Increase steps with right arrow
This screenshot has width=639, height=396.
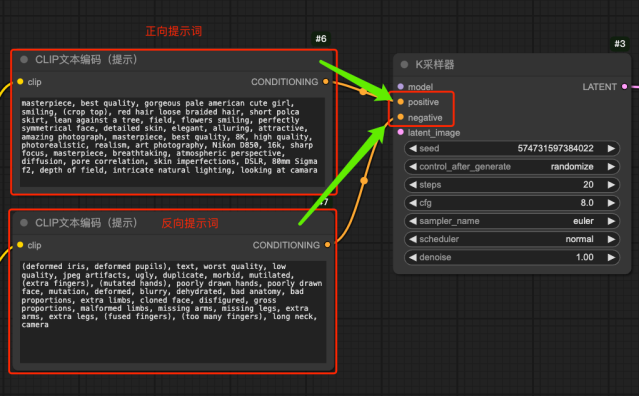(x=611, y=185)
